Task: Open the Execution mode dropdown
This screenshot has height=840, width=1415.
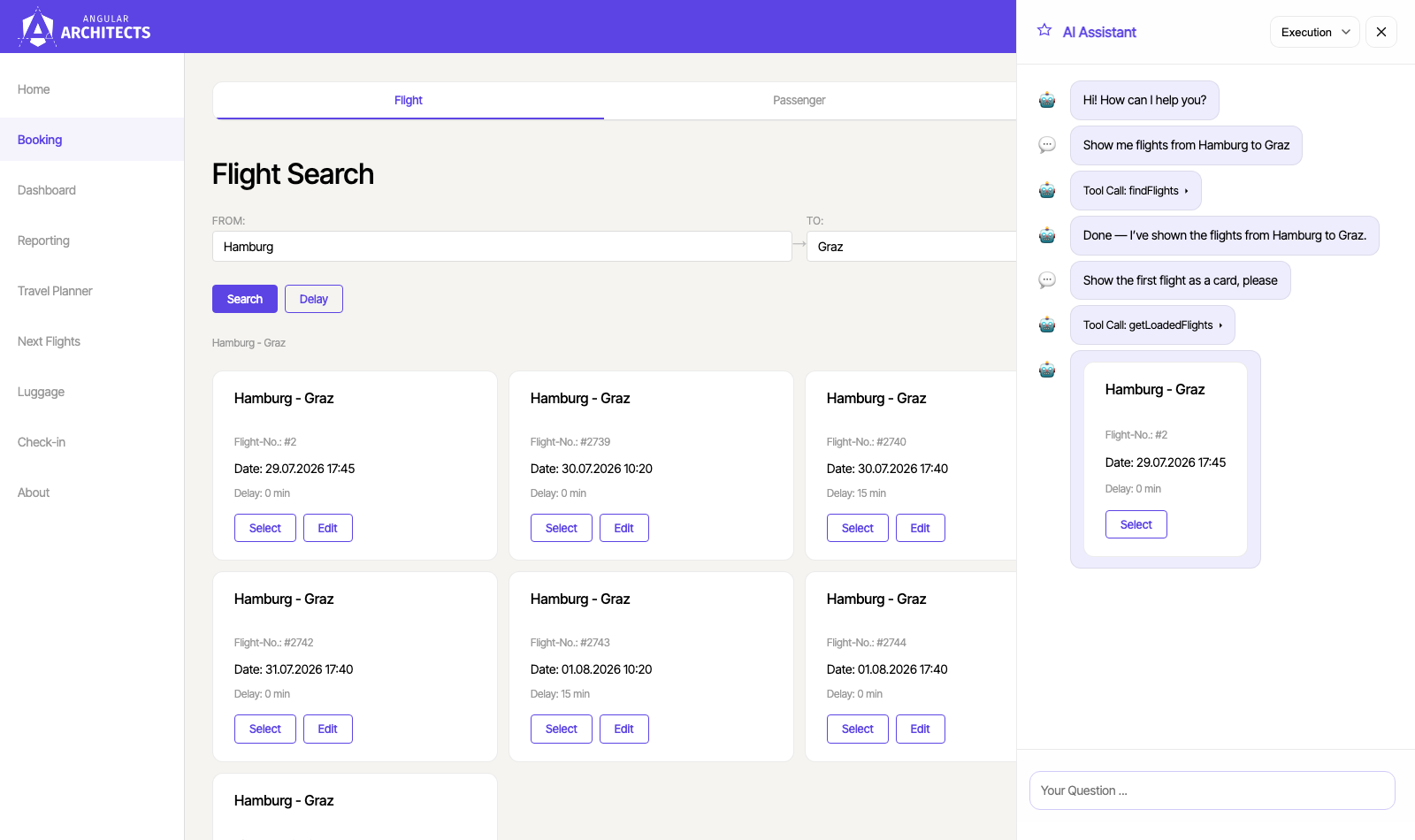Action: coord(1315,32)
